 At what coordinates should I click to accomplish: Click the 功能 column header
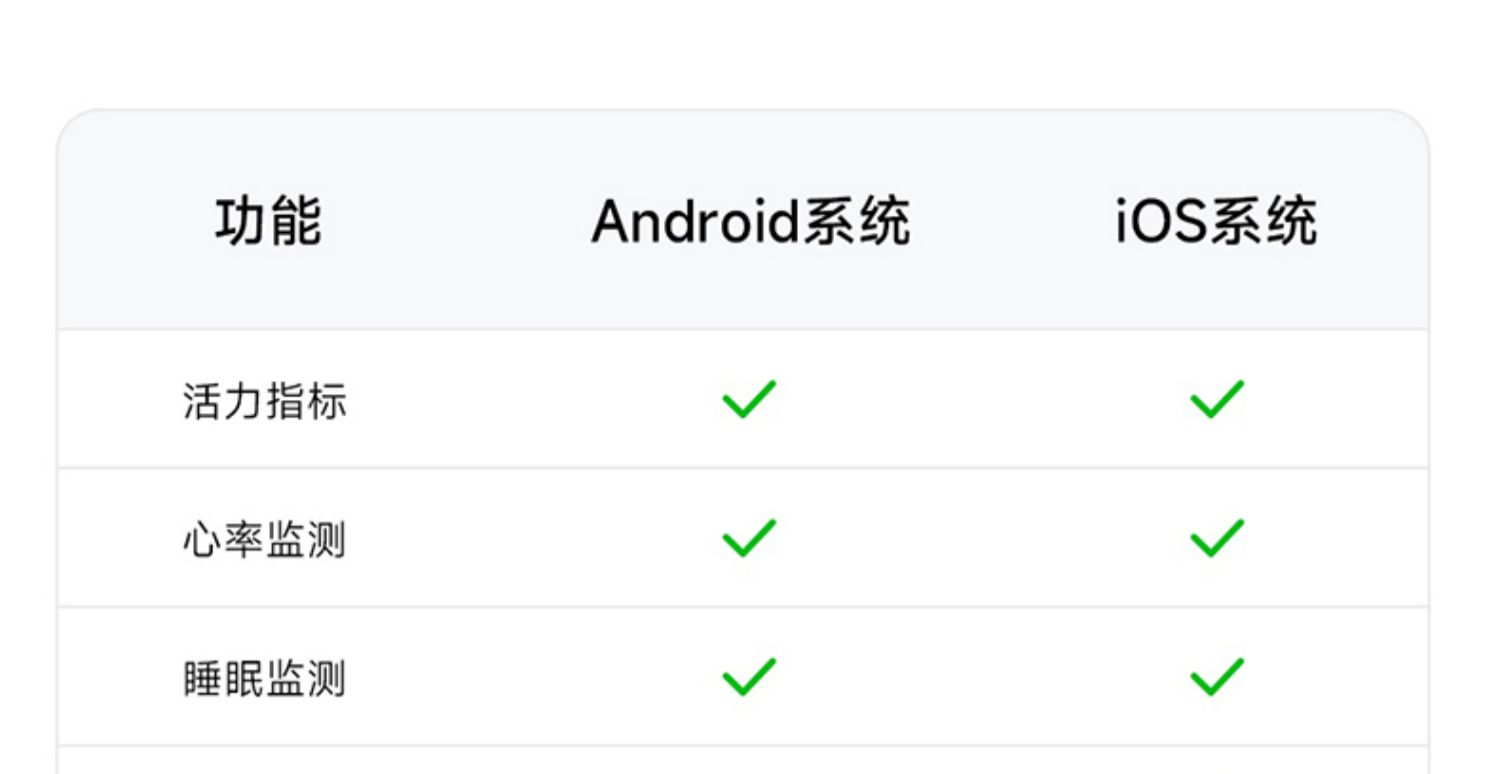pyautogui.click(x=268, y=221)
